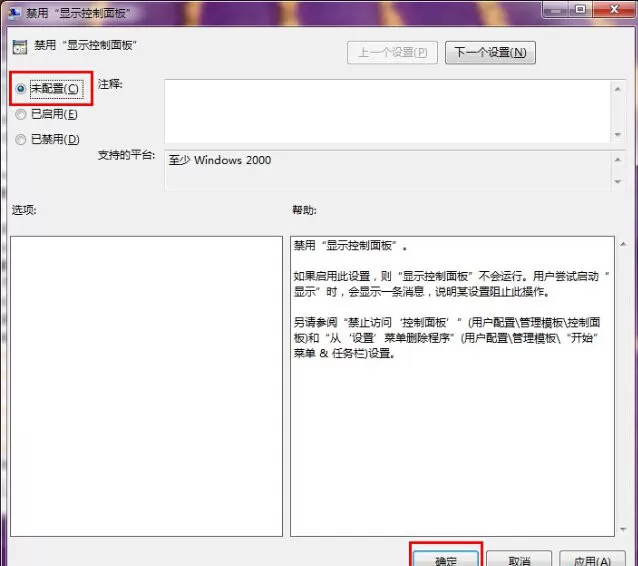Click the up arrow of comment box scrollbar
The image size is (638, 566).
point(618,89)
